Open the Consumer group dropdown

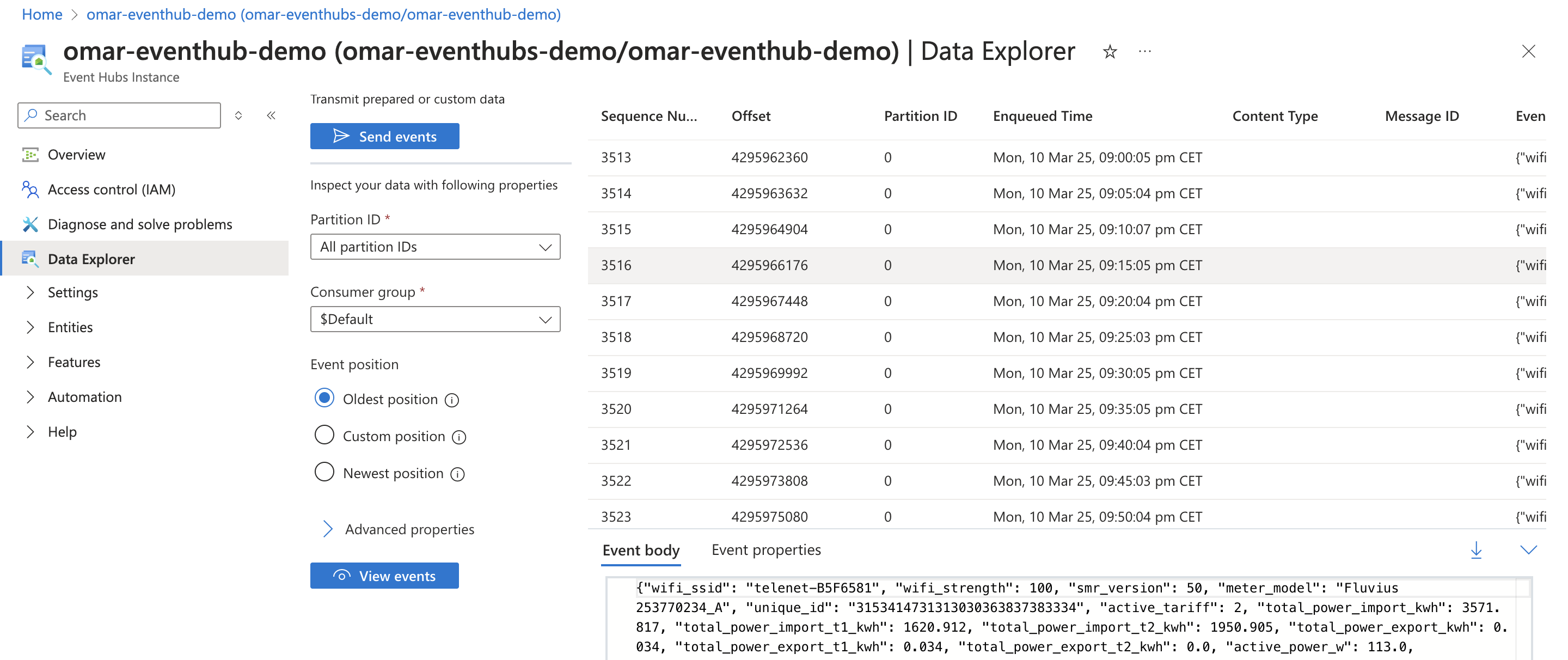click(434, 319)
